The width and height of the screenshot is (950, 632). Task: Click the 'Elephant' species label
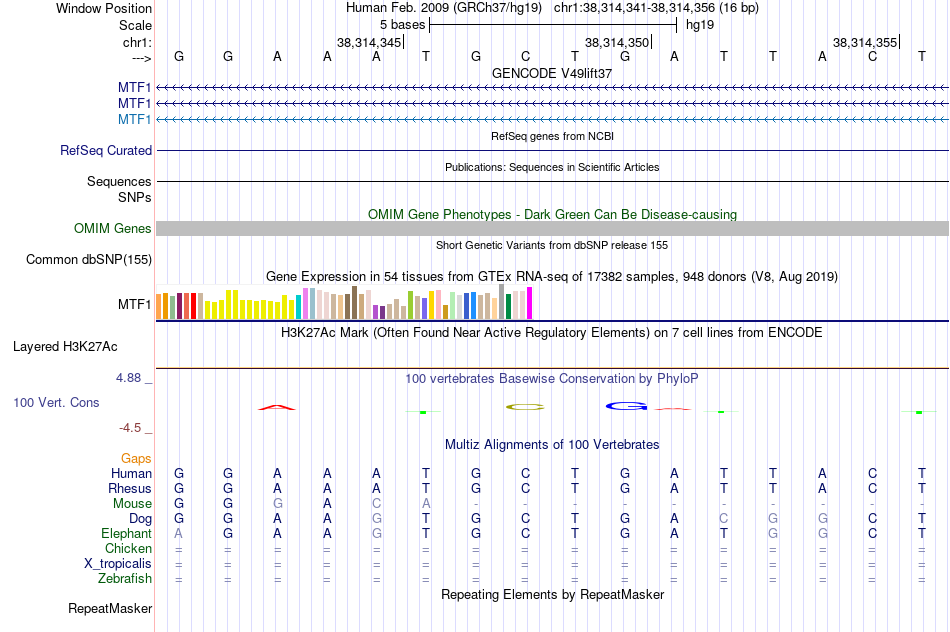coord(126,533)
